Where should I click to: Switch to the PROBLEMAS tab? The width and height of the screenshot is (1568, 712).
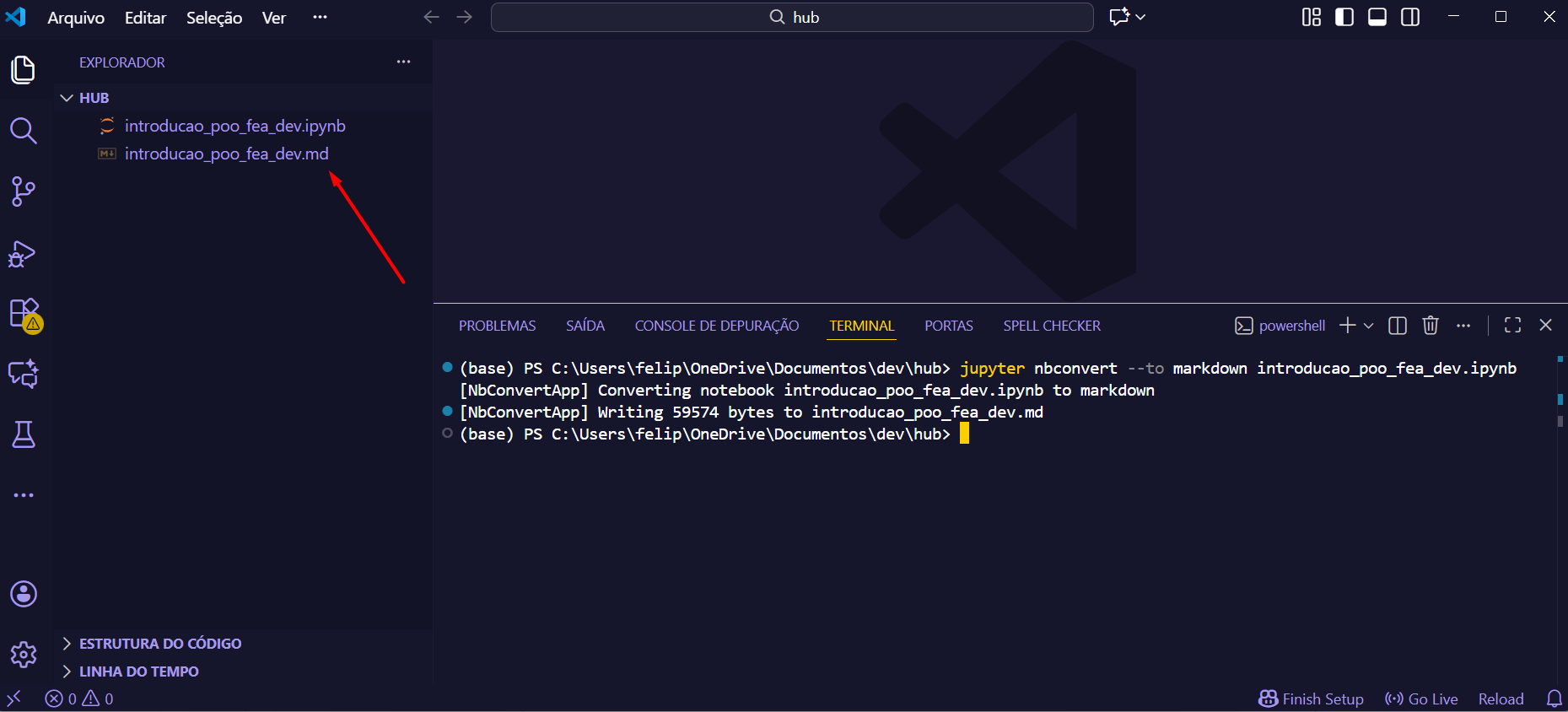(x=497, y=326)
